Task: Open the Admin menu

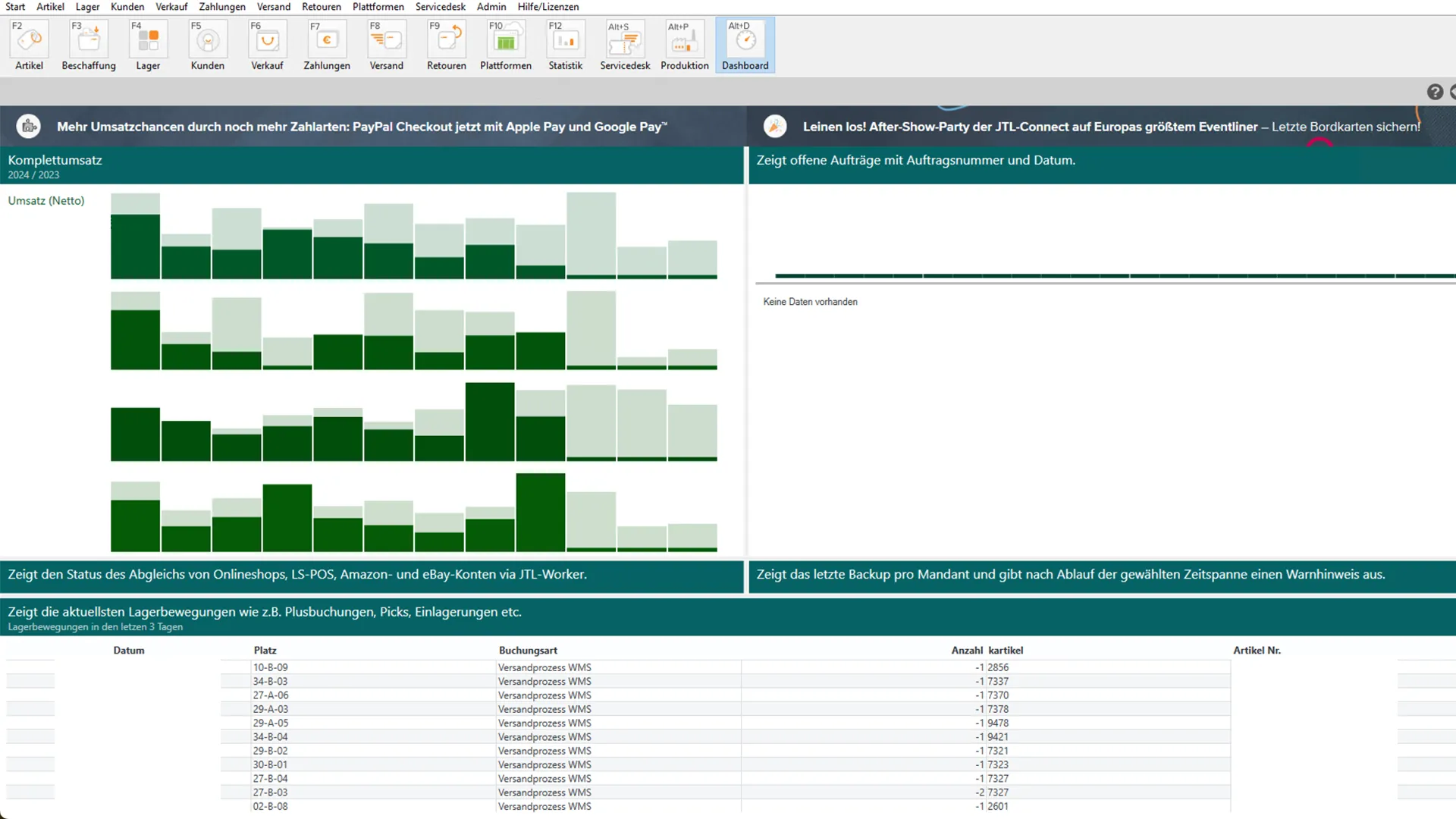Action: click(x=491, y=7)
